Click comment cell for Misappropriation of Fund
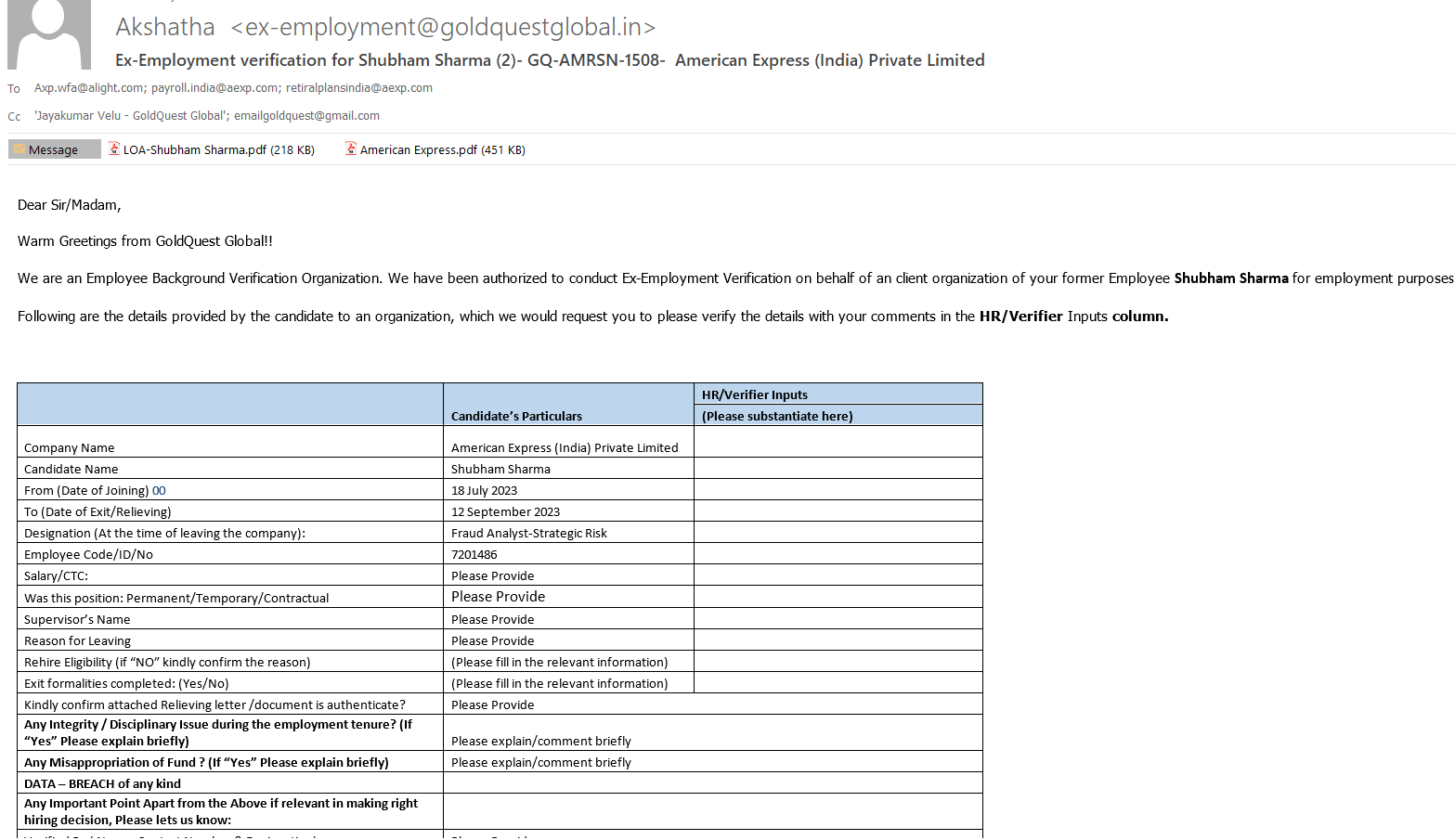 click(712, 762)
